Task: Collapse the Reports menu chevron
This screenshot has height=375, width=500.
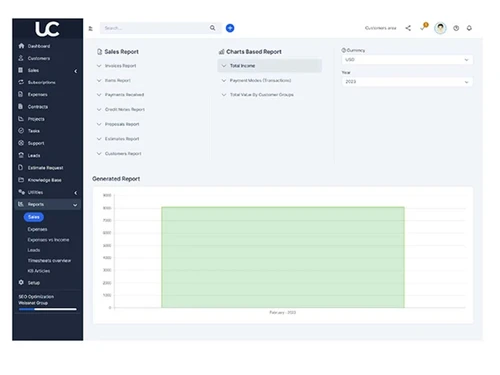Action: pyautogui.click(x=75, y=205)
